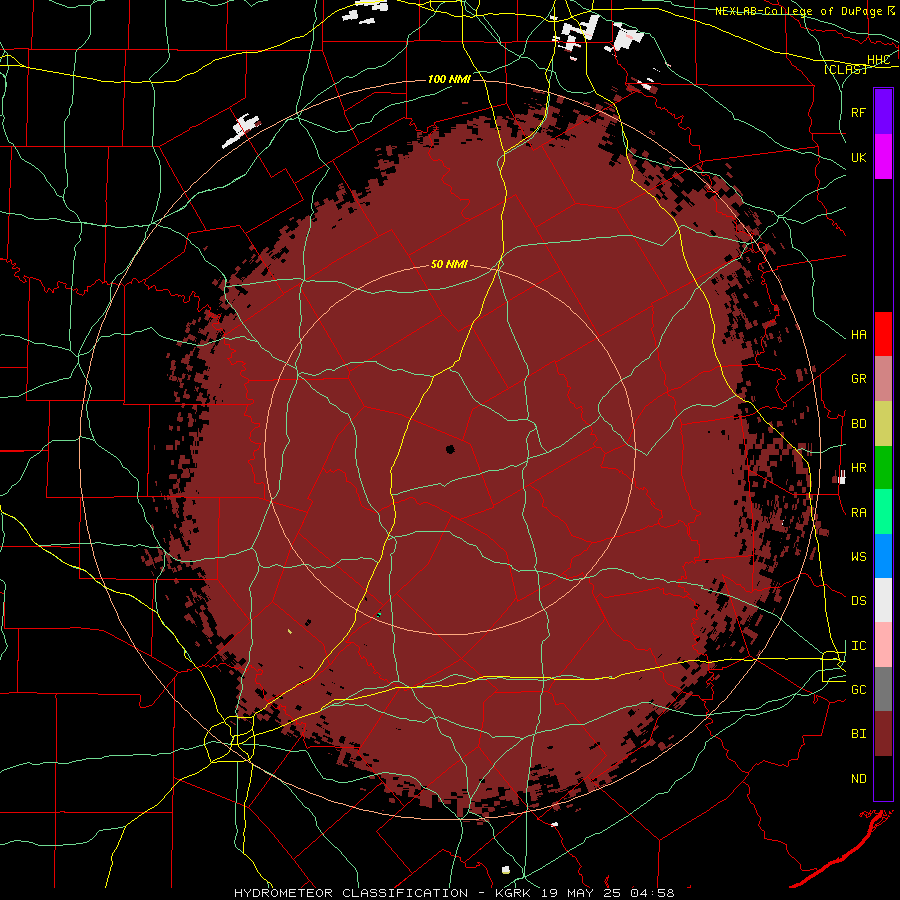Click the "IC" legend label
This screenshot has height=900, width=900.
coord(858,646)
